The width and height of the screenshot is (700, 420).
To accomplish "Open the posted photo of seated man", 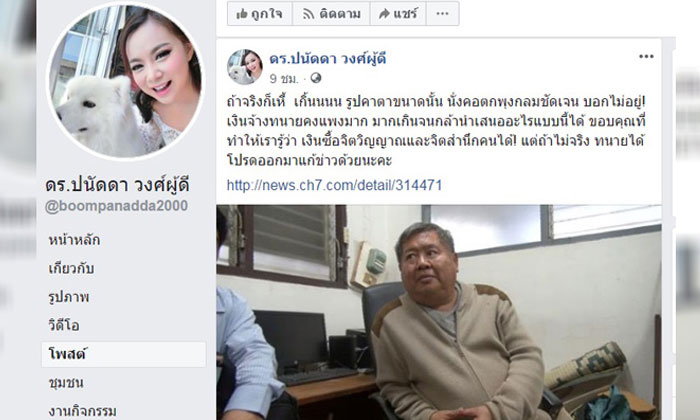I will pyautogui.click(x=439, y=312).
